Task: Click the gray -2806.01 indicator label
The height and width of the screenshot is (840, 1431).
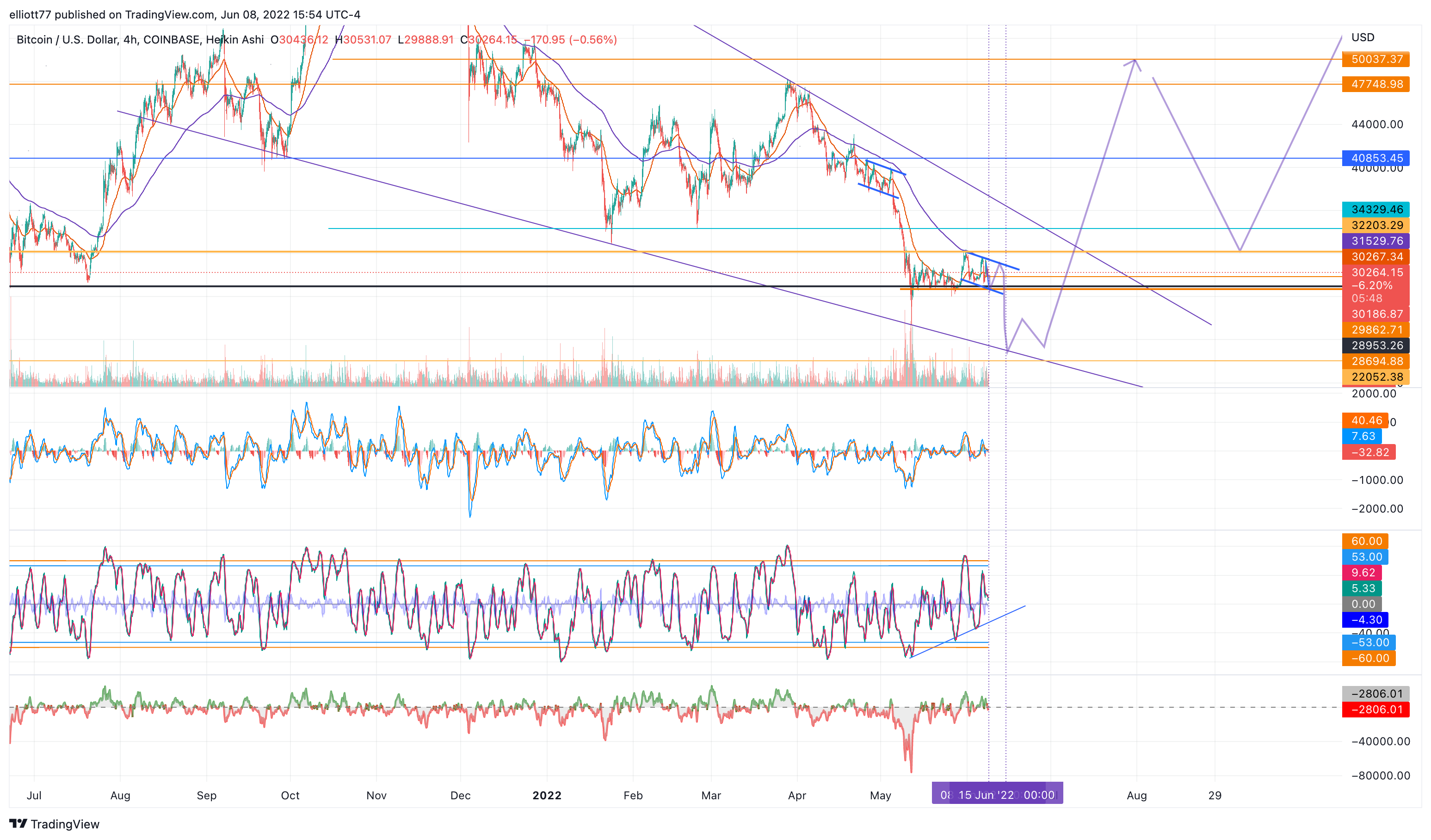Action: click(x=1376, y=693)
